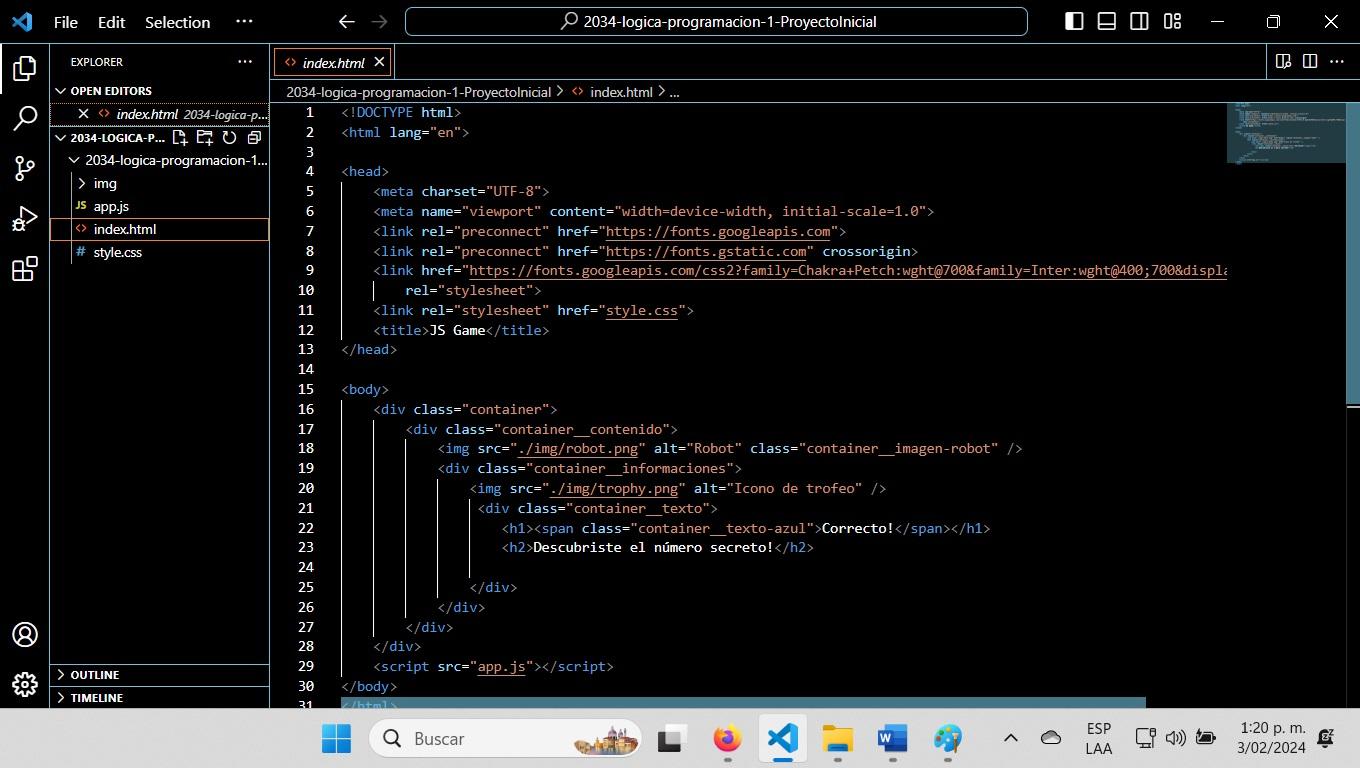Open Explorer views and more actions menu
Image resolution: width=1360 pixels, height=768 pixels.
tap(245, 62)
